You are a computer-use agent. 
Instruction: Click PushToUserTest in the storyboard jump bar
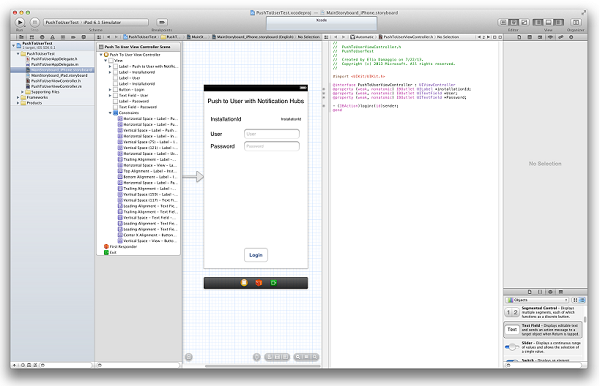click(140, 37)
